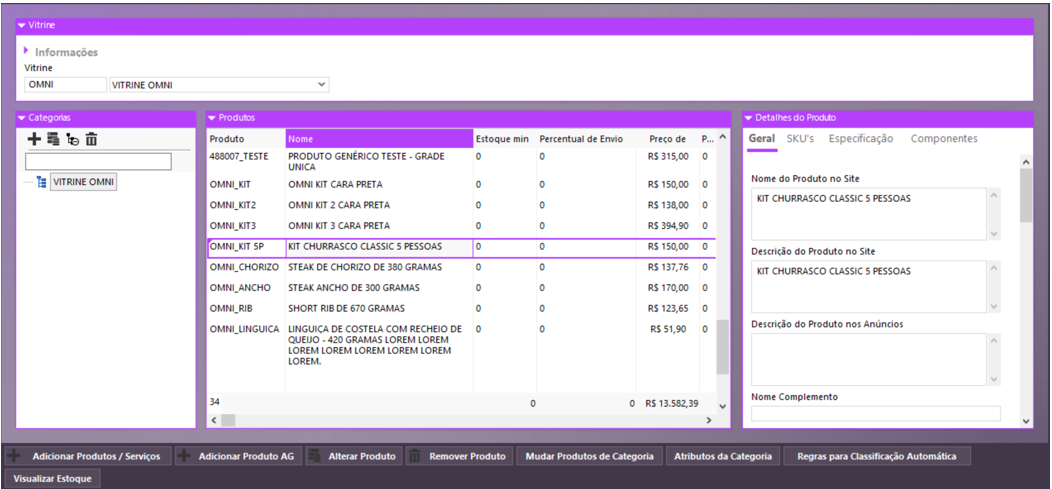
Task: Select SHORT RIB DE 670 GRAMAS row
Action: click(x=461, y=309)
